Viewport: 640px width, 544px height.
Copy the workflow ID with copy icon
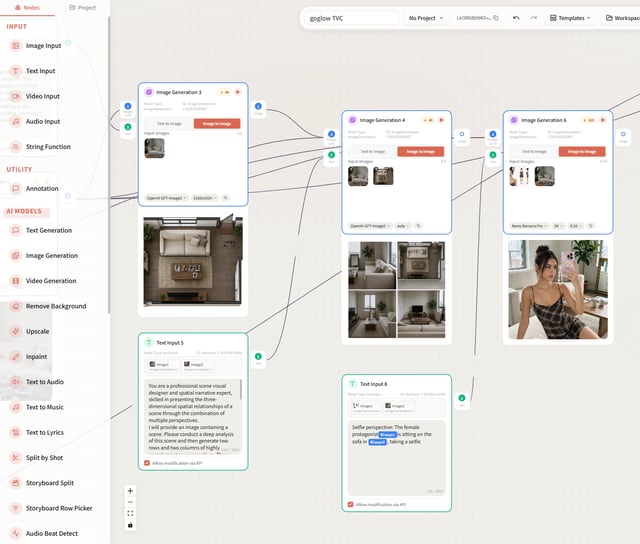click(x=496, y=18)
